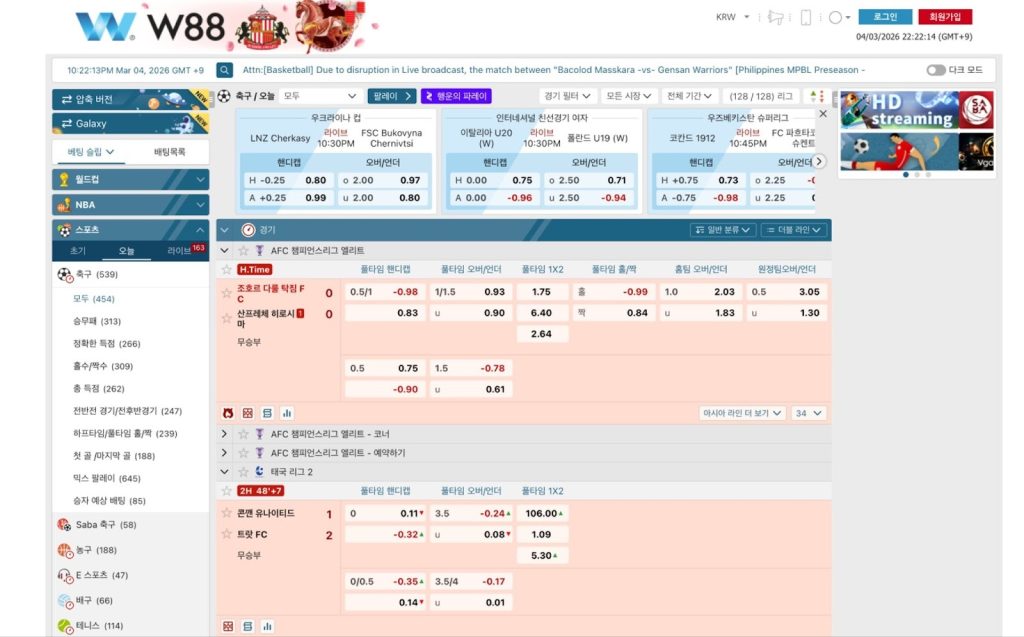Screen dimensions: 1024x637
Task: Open the 모든 시장 dropdown
Action: pos(628,96)
